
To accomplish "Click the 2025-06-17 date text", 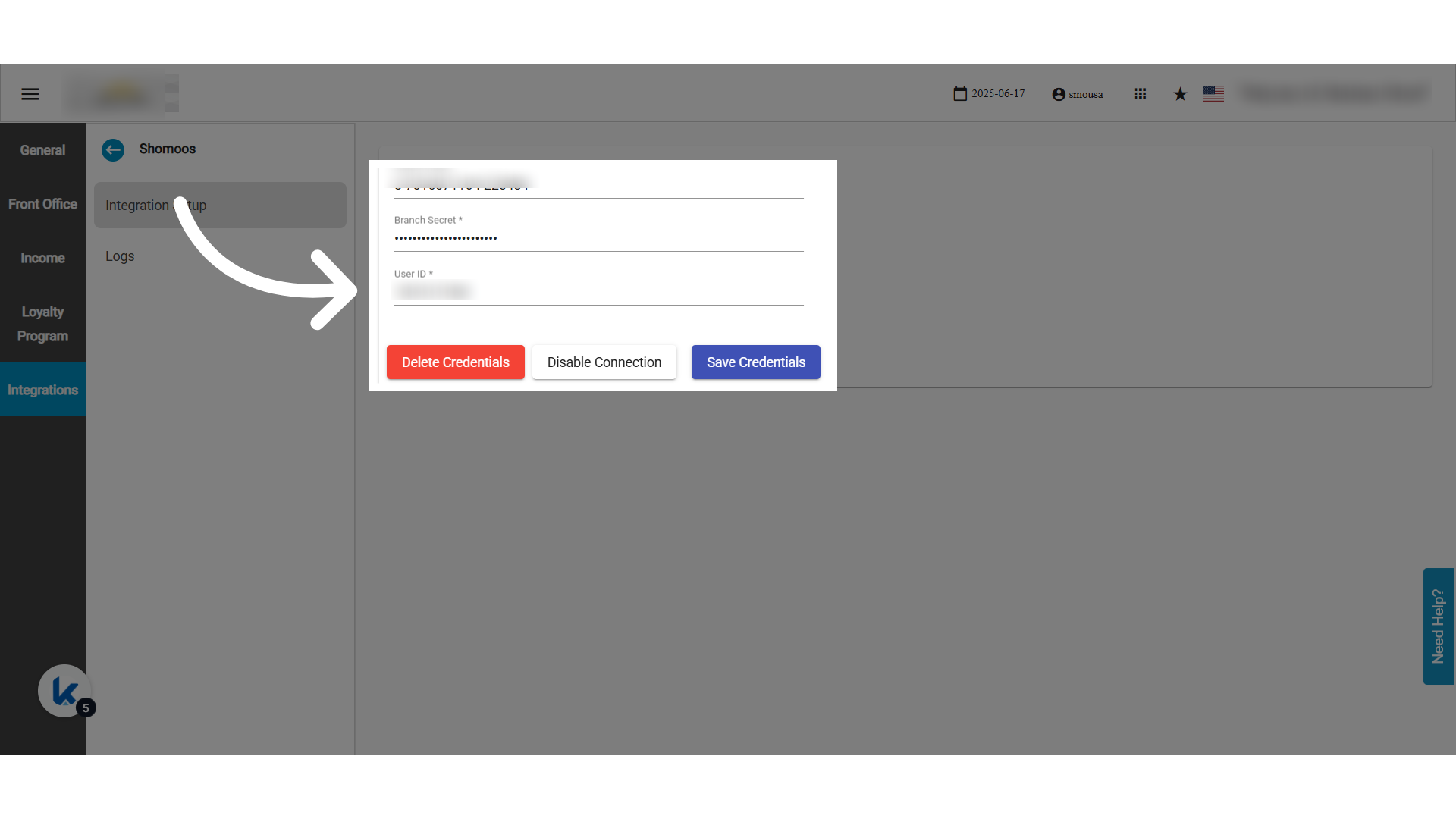I will pyautogui.click(x=998, y=94).
